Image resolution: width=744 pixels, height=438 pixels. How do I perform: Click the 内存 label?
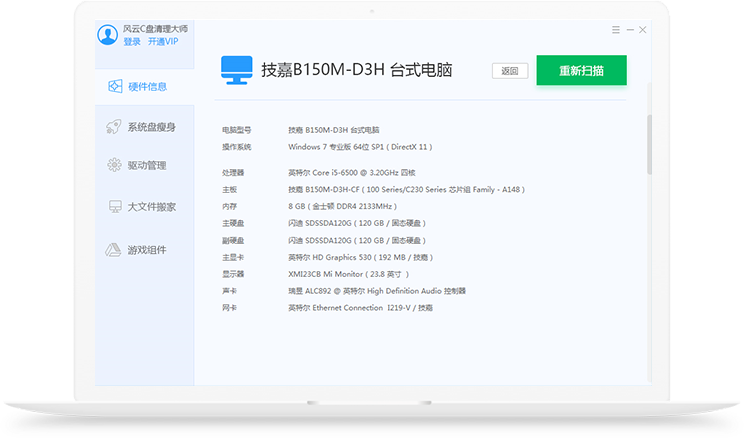pos(229,206)
